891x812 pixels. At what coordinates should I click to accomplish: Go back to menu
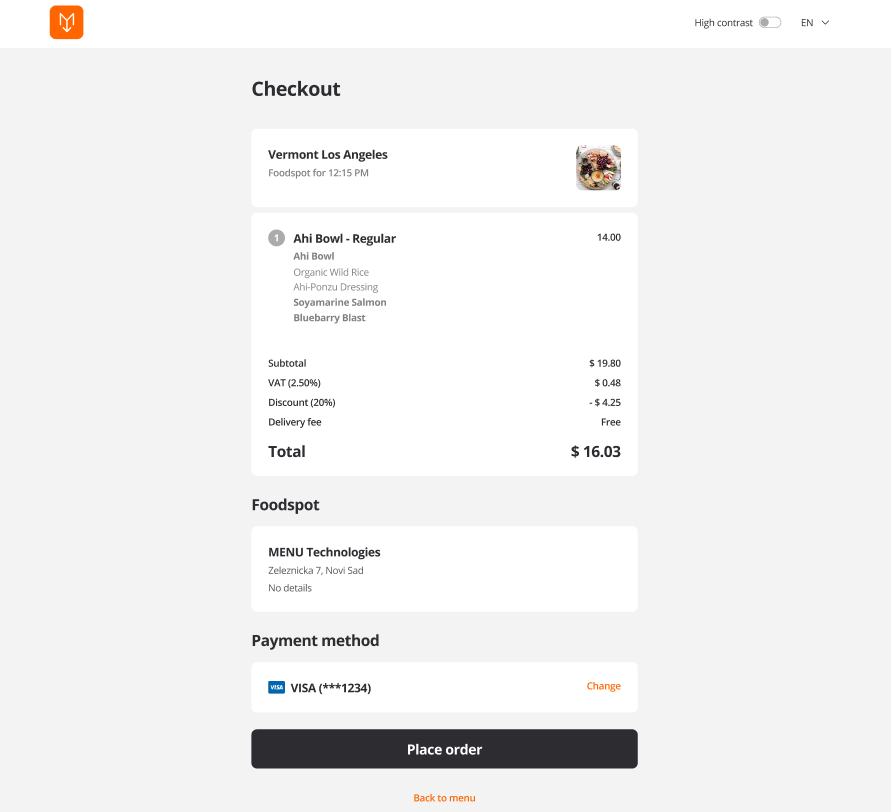pos(444,798)
